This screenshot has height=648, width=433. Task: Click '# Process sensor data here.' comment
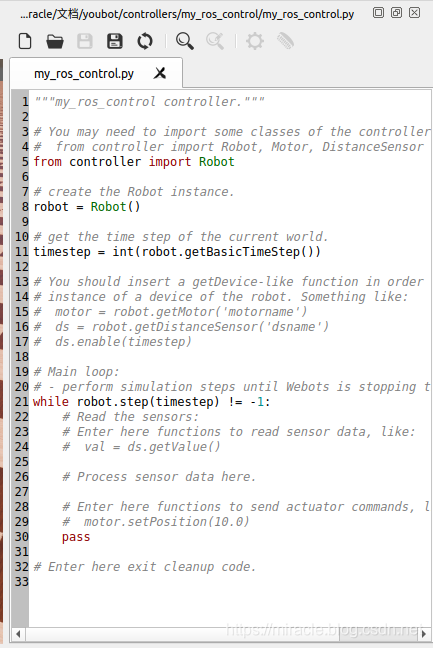click(x=159, y=476)
